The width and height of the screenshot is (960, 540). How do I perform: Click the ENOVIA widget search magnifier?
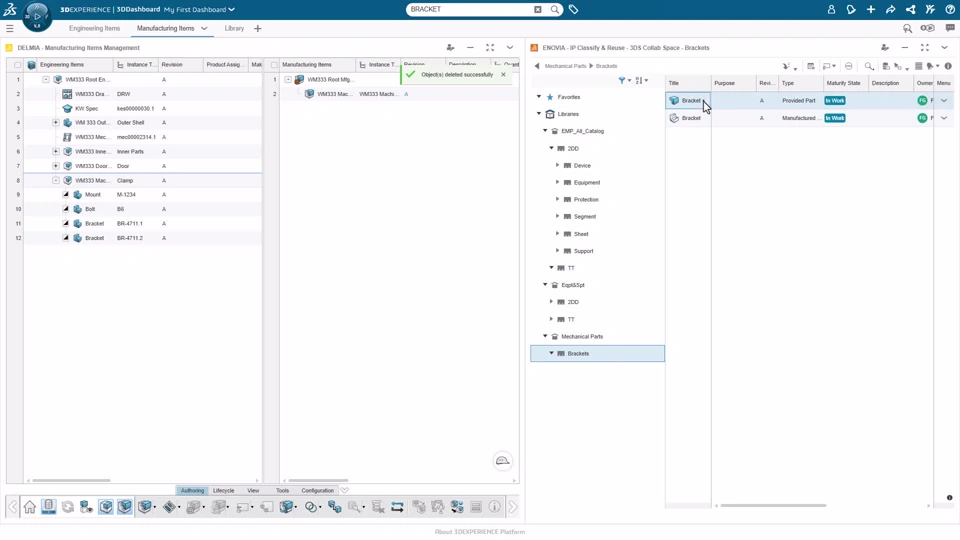[868, 66]
